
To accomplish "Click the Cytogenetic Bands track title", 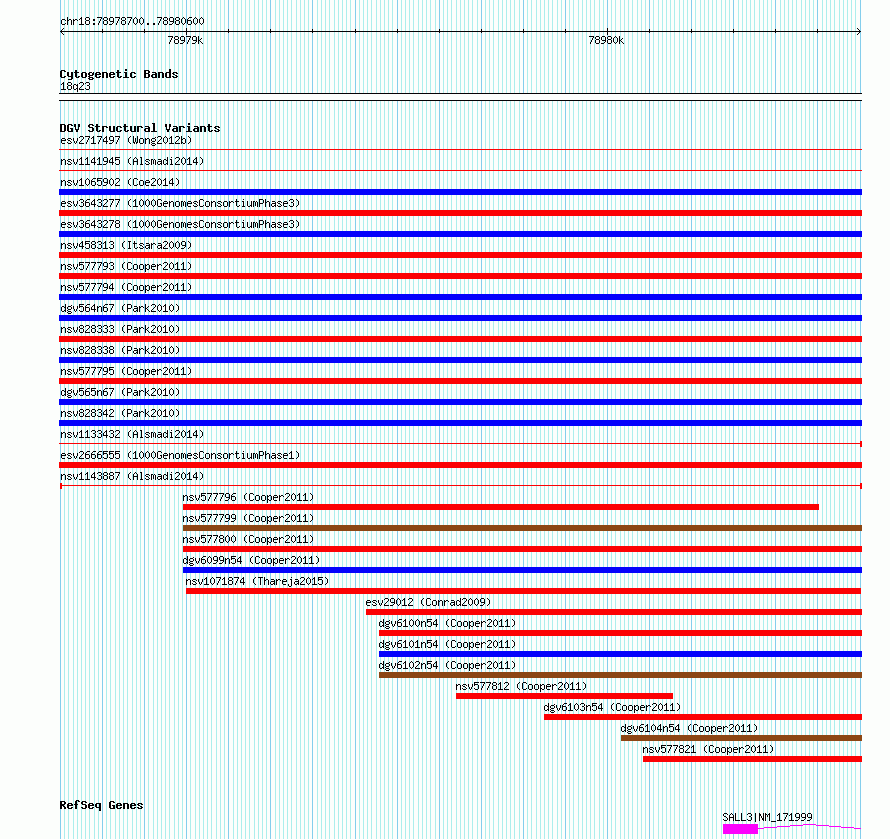I will (x=119, y=74).
